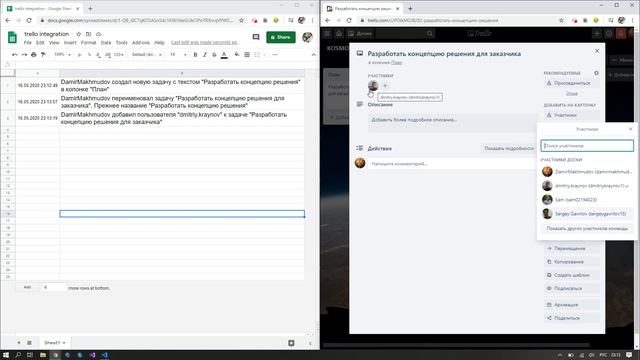Click the 'Архивация' card action
Image resolution: width=640 pixels, height=360 pixels.
click(x=572, y=305)
